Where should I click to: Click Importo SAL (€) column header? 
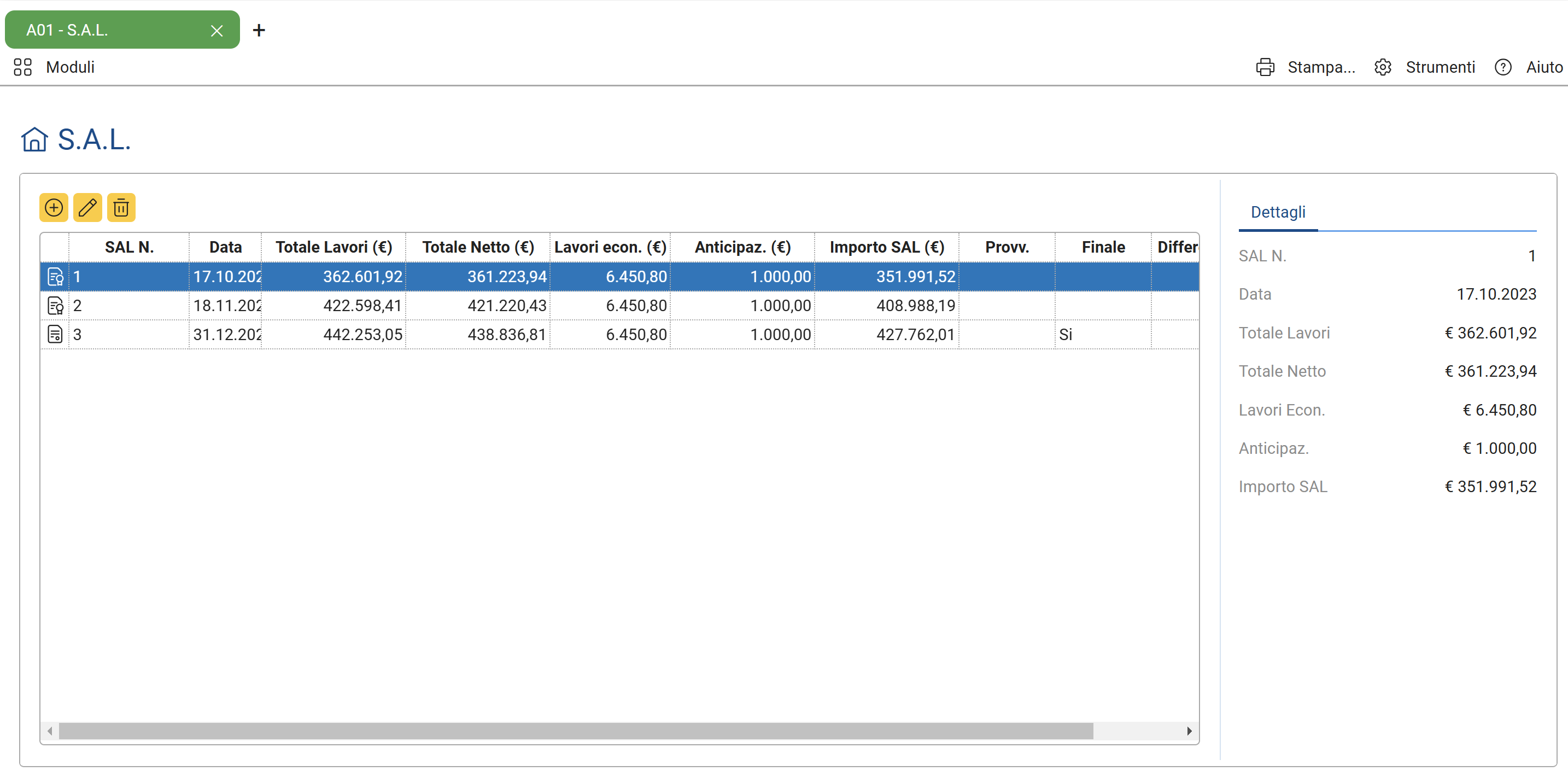tap(886, 247)
